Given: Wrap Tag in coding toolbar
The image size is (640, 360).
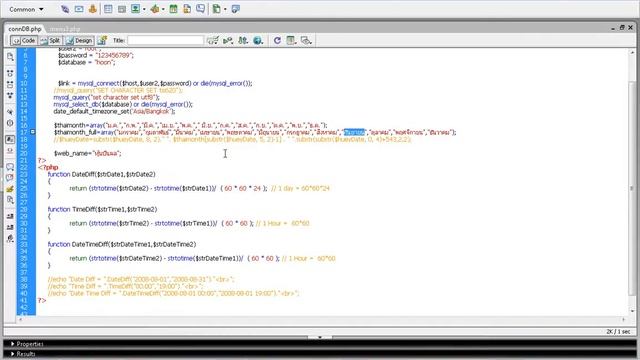Looking at the screenshot, I should [10, 189].
